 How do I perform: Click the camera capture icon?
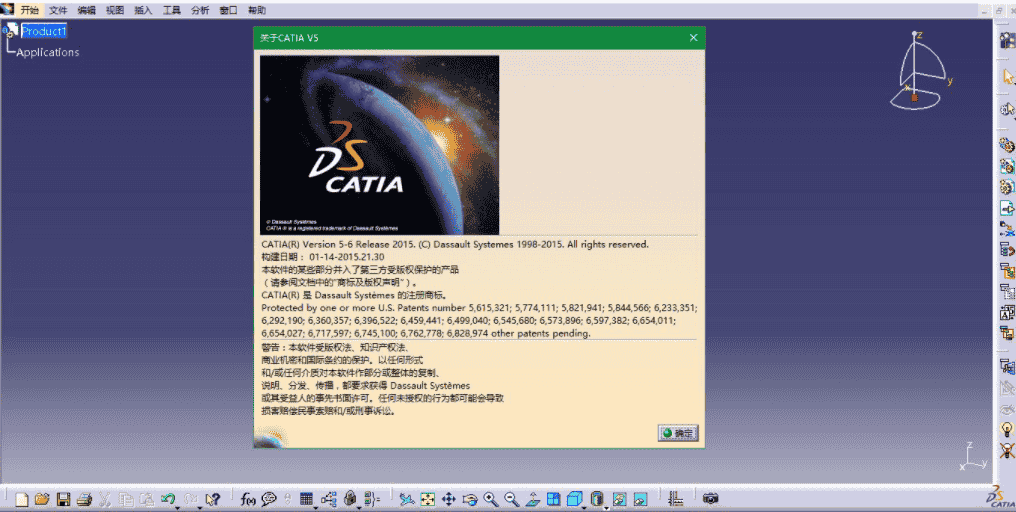pyautogui.click(x=710, y=498)
